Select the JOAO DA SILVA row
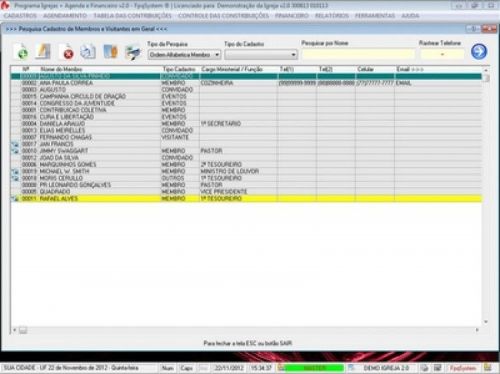The width and height of the screenshot is (500, 374). [246, 158]
